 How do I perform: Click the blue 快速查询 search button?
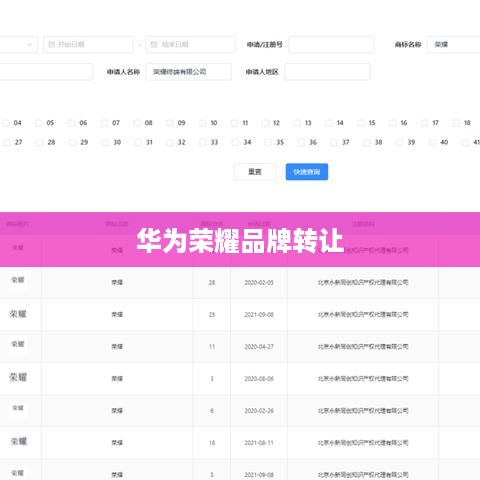pyautogui.click(x=307, y=172)
